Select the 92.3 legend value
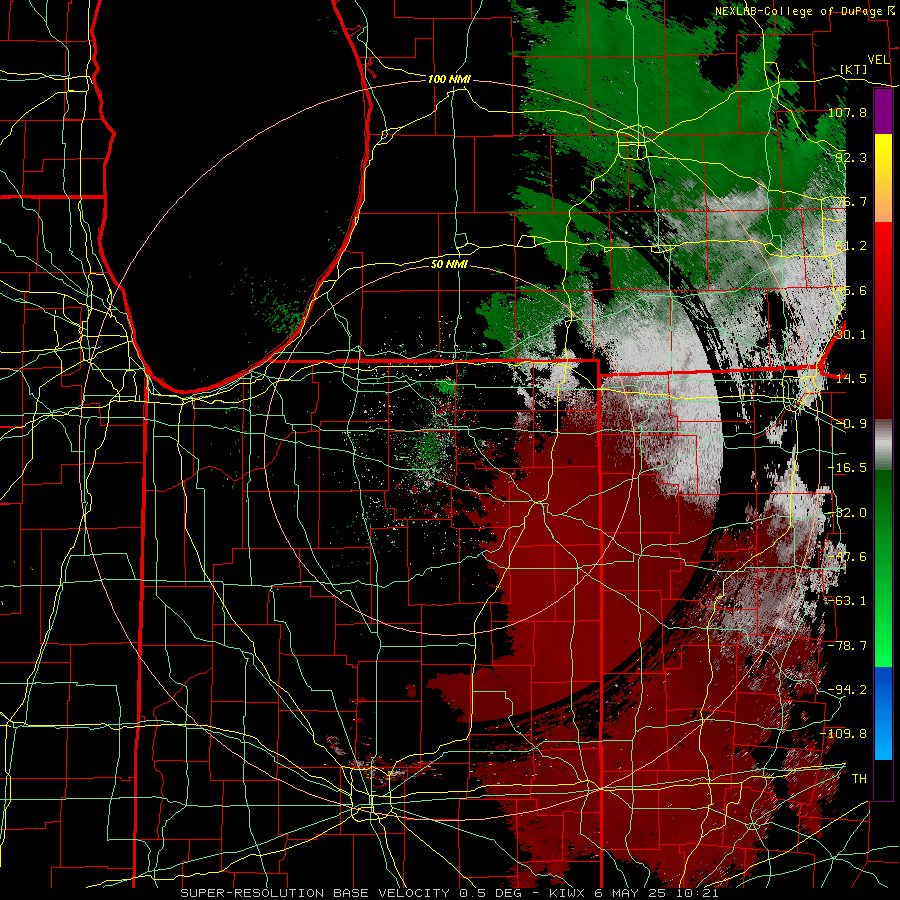 tap(851, 157)
